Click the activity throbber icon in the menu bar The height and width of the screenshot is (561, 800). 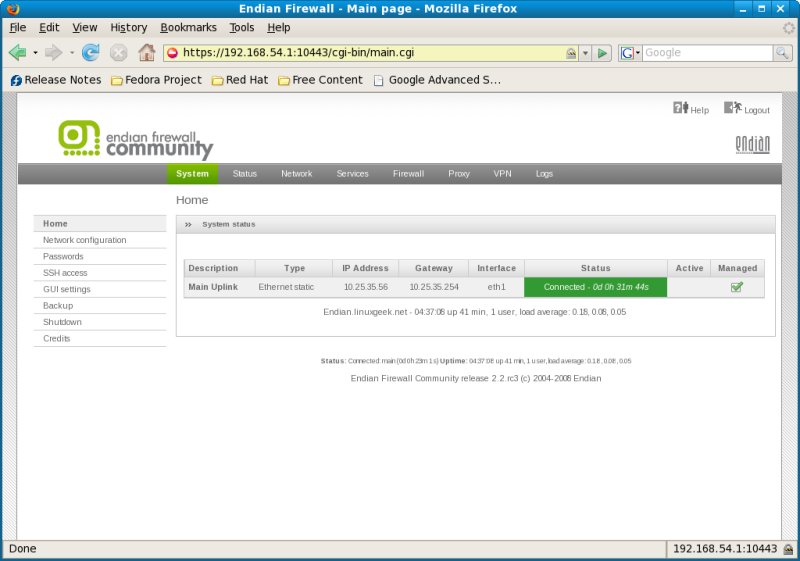point(789,28)
